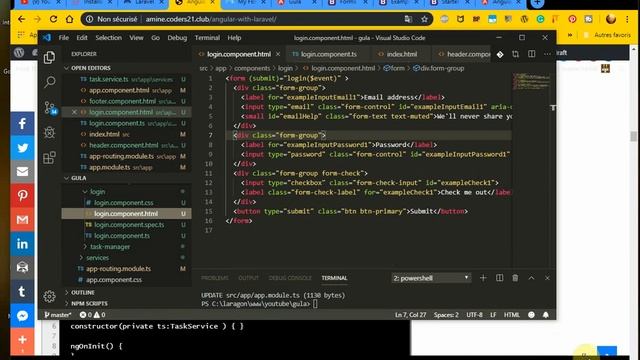Click the feedback smiley in status bar
640x360 pixels.
coord(531,315)
